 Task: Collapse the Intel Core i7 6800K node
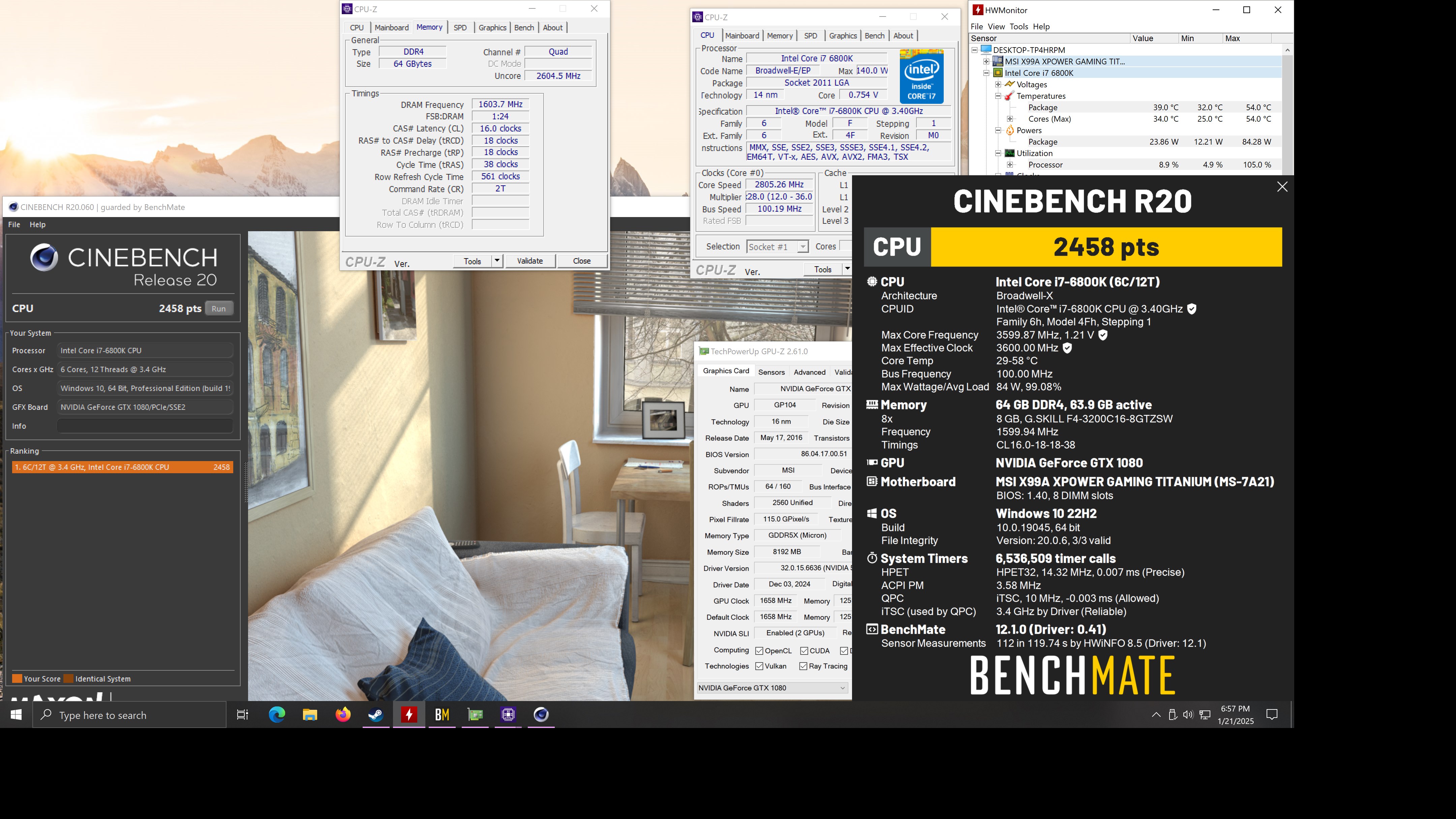coord(986,73)
